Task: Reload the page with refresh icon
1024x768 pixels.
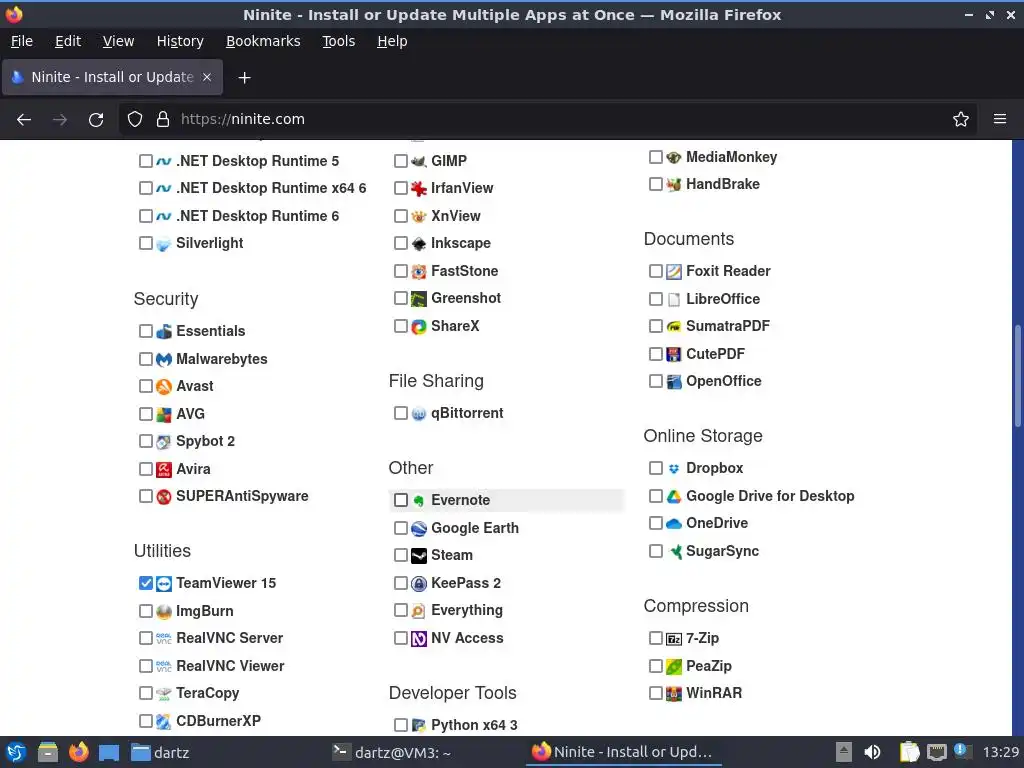Action: 96,120
